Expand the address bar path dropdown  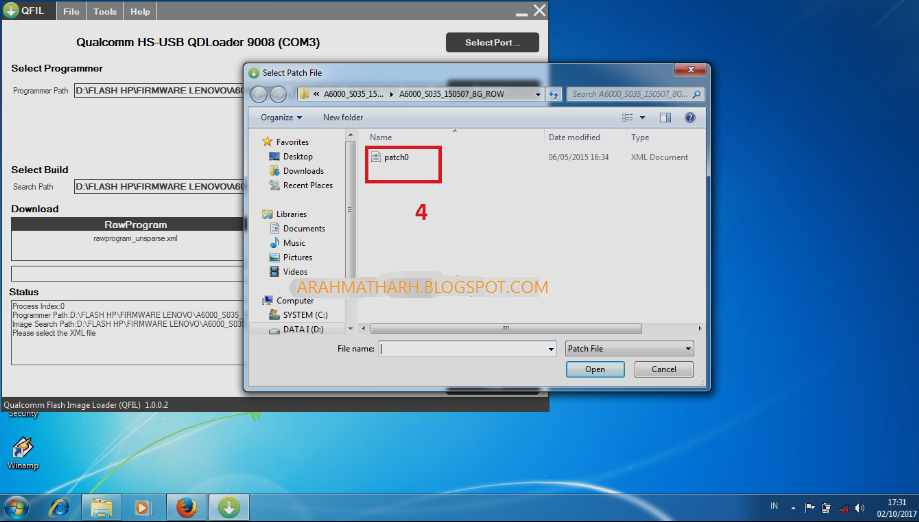[x=537, y=94]
